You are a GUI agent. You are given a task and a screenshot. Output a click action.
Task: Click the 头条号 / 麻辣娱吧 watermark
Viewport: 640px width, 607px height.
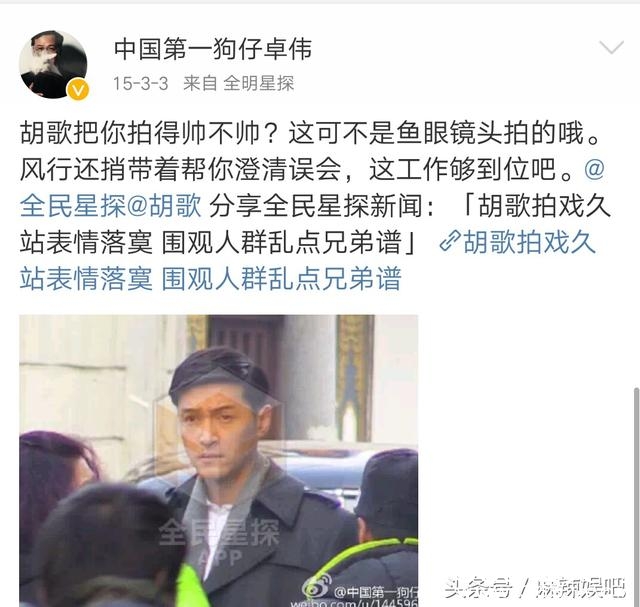535,588
